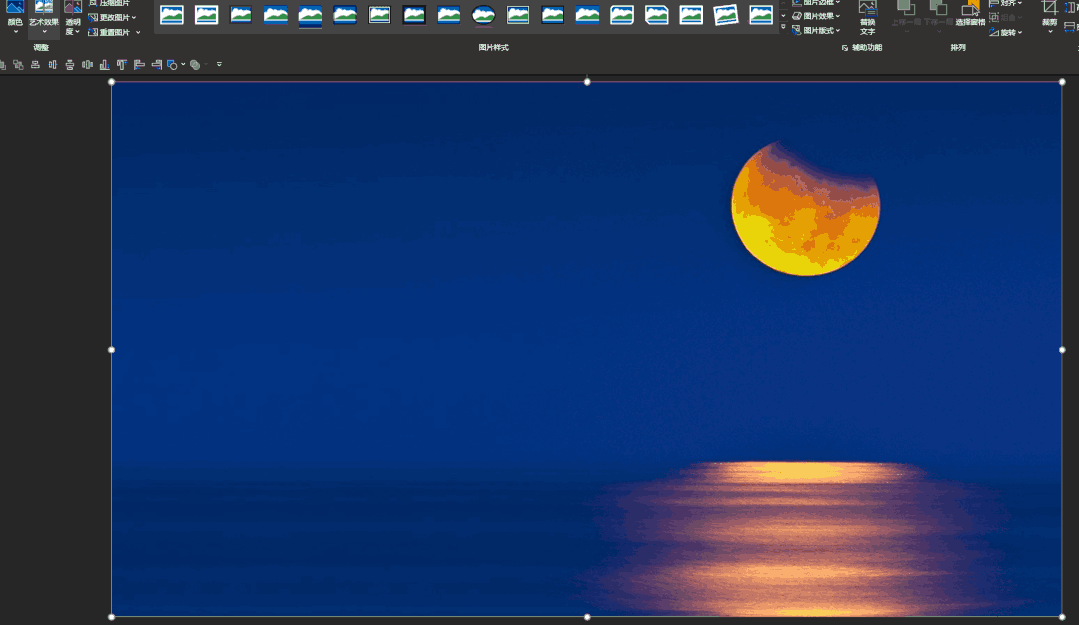
Task: Open Customize Quick Access Toolbar arrow
Action: [x=220, y=65]
